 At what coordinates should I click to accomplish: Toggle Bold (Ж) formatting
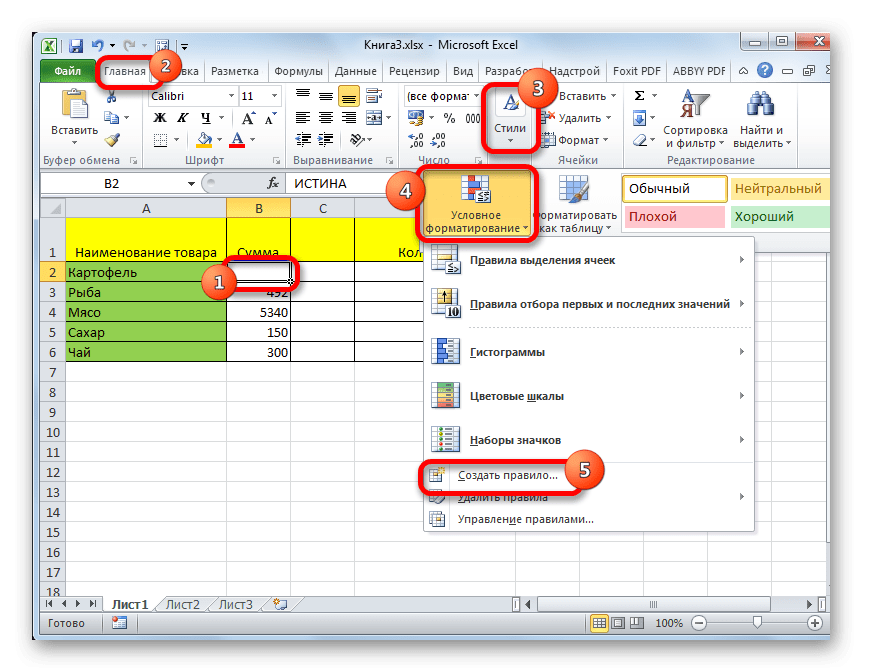pyautogui.click(x=160, y=118)
